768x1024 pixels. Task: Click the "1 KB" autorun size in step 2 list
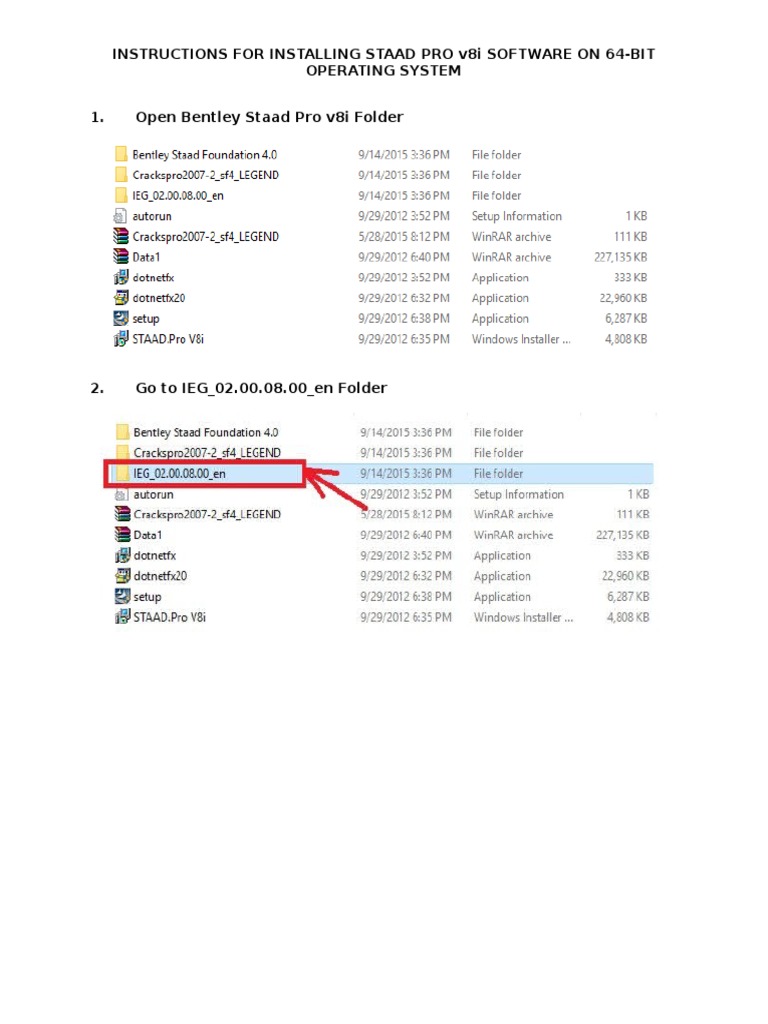tap(638, 494)
